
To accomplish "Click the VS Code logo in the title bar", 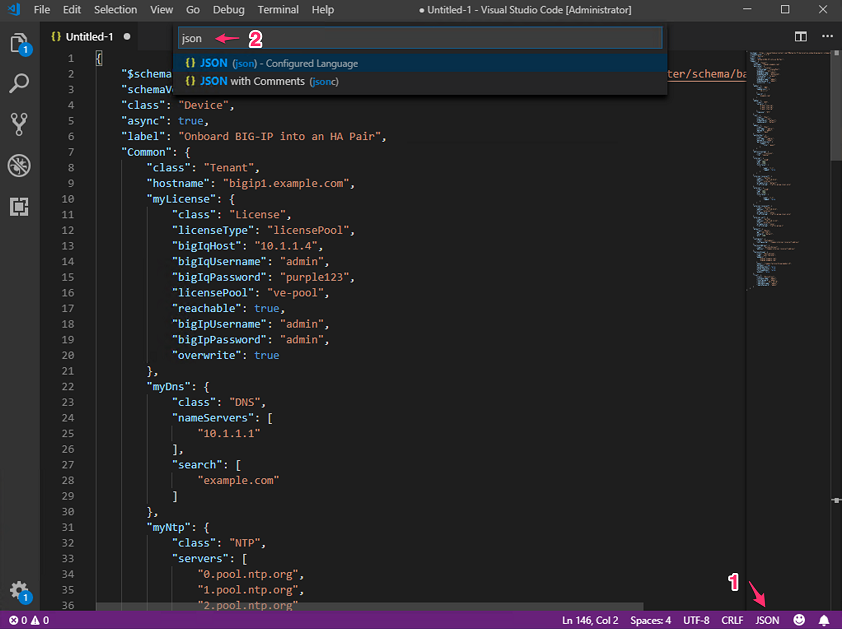I will tap(14, 10).
